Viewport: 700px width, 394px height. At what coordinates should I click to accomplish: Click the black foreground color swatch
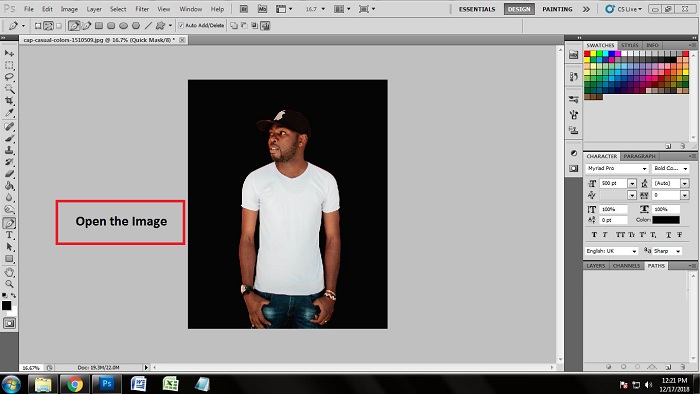6,306
